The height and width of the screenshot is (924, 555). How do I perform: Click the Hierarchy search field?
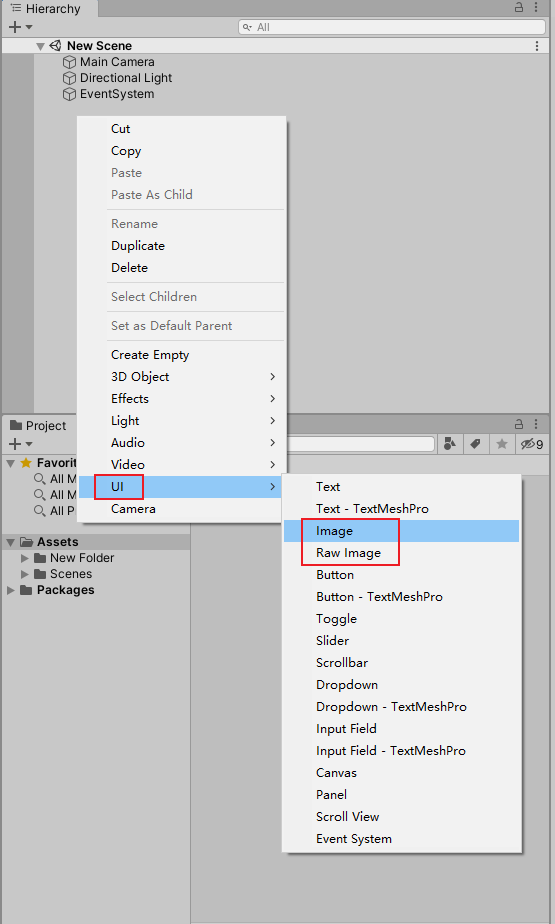click(392, 27)
